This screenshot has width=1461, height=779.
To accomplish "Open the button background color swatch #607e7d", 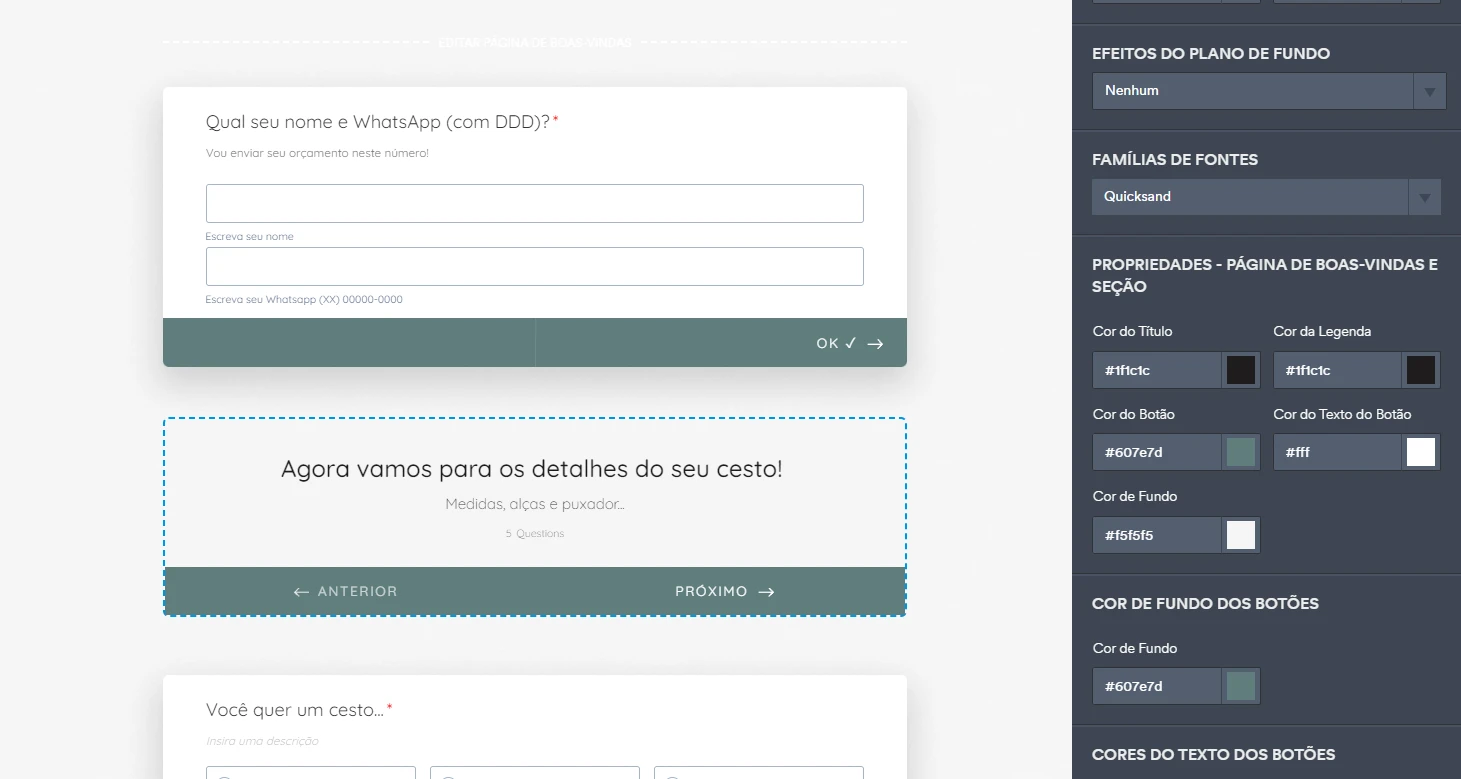I will tap(1240, 686).
